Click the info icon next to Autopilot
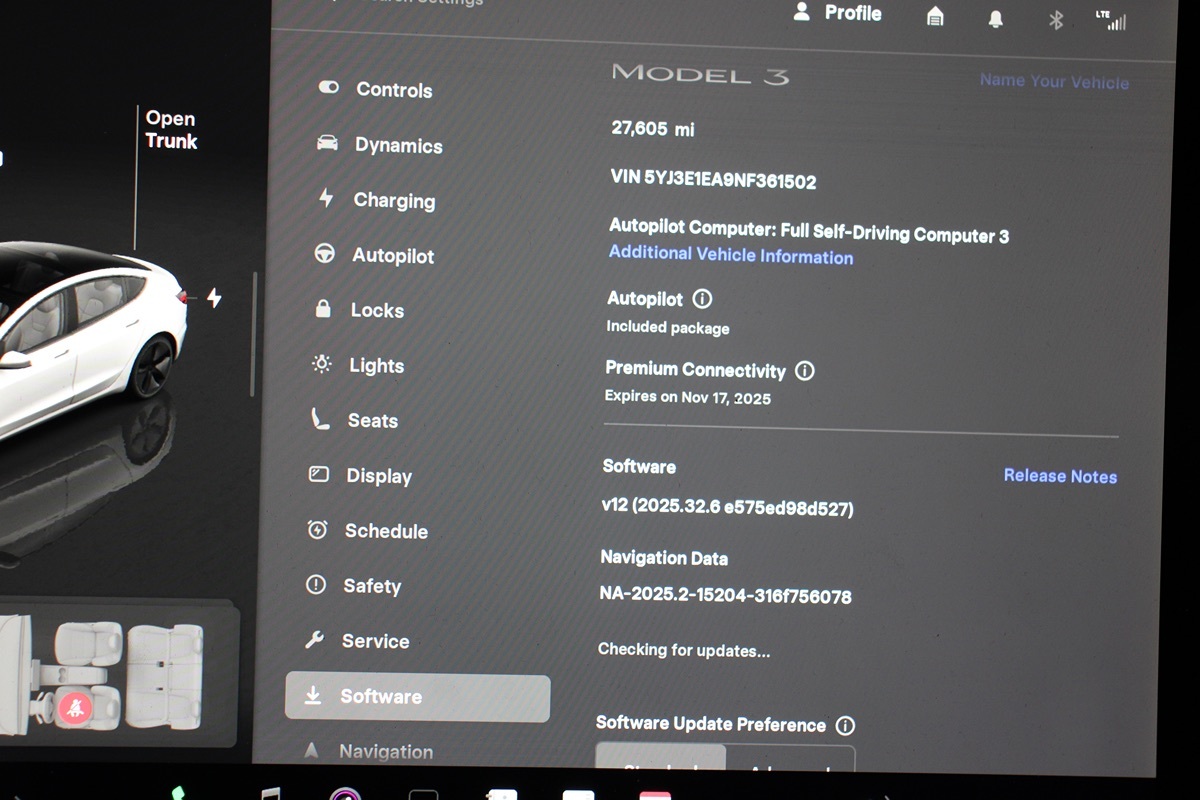The image size is (1200, 800). (x=702, y=299)
